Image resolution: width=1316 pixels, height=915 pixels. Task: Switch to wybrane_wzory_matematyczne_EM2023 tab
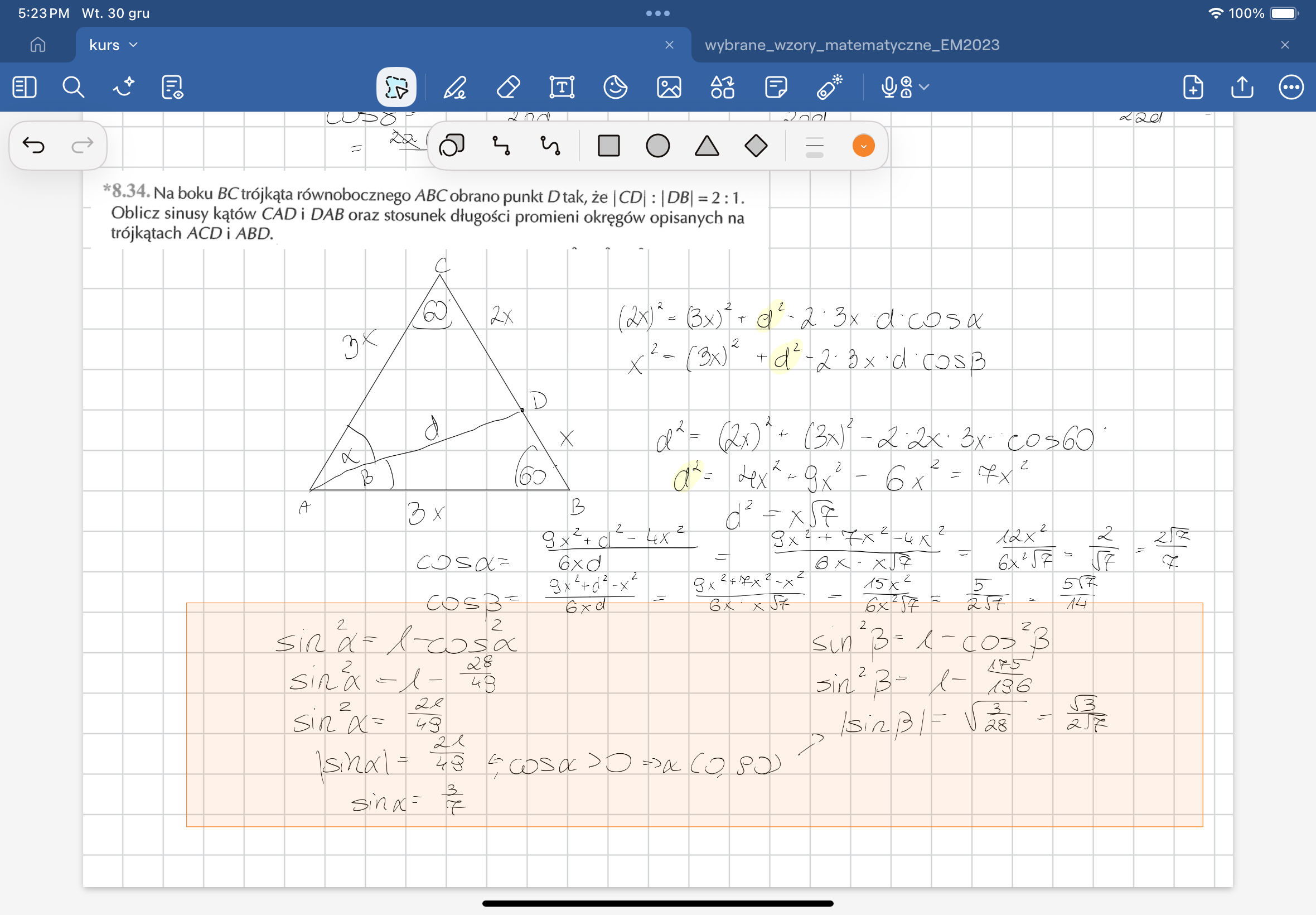click(851, 45)
